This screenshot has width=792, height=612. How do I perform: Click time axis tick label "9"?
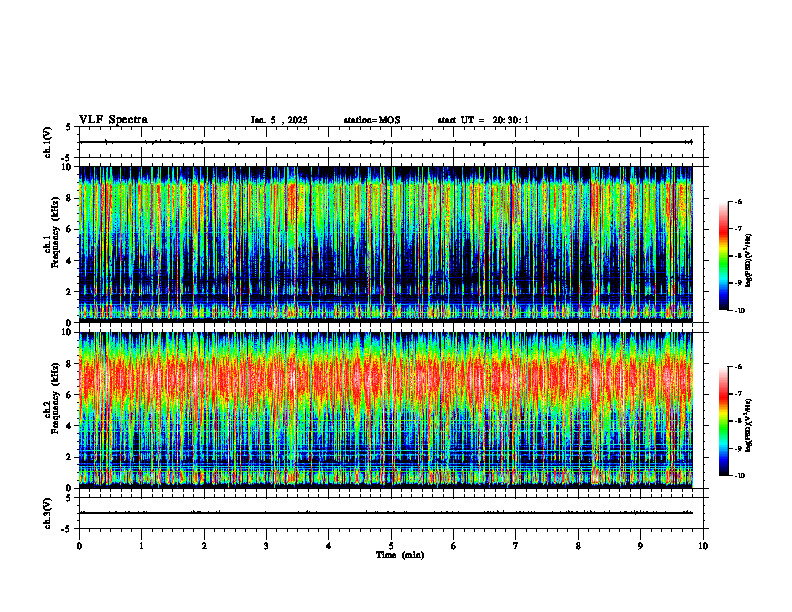tap(640, 546)
